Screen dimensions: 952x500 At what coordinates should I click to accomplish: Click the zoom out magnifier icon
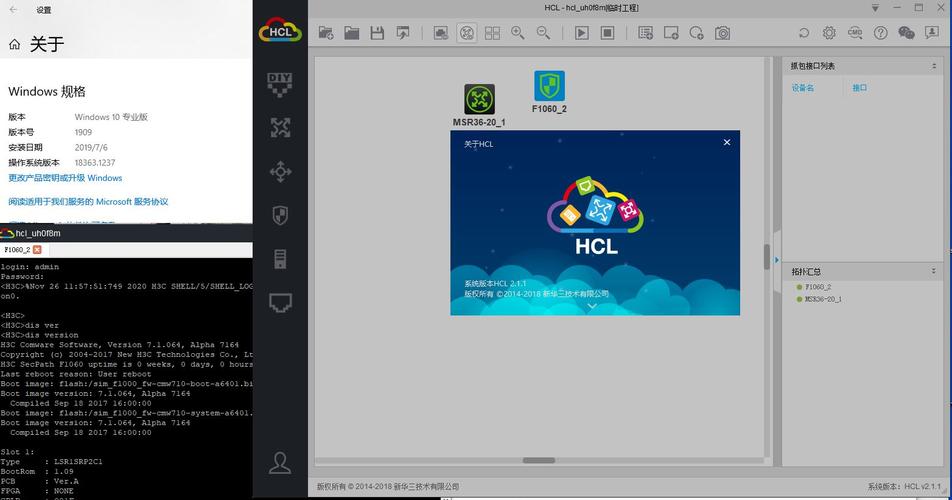(x=543, y=33)
